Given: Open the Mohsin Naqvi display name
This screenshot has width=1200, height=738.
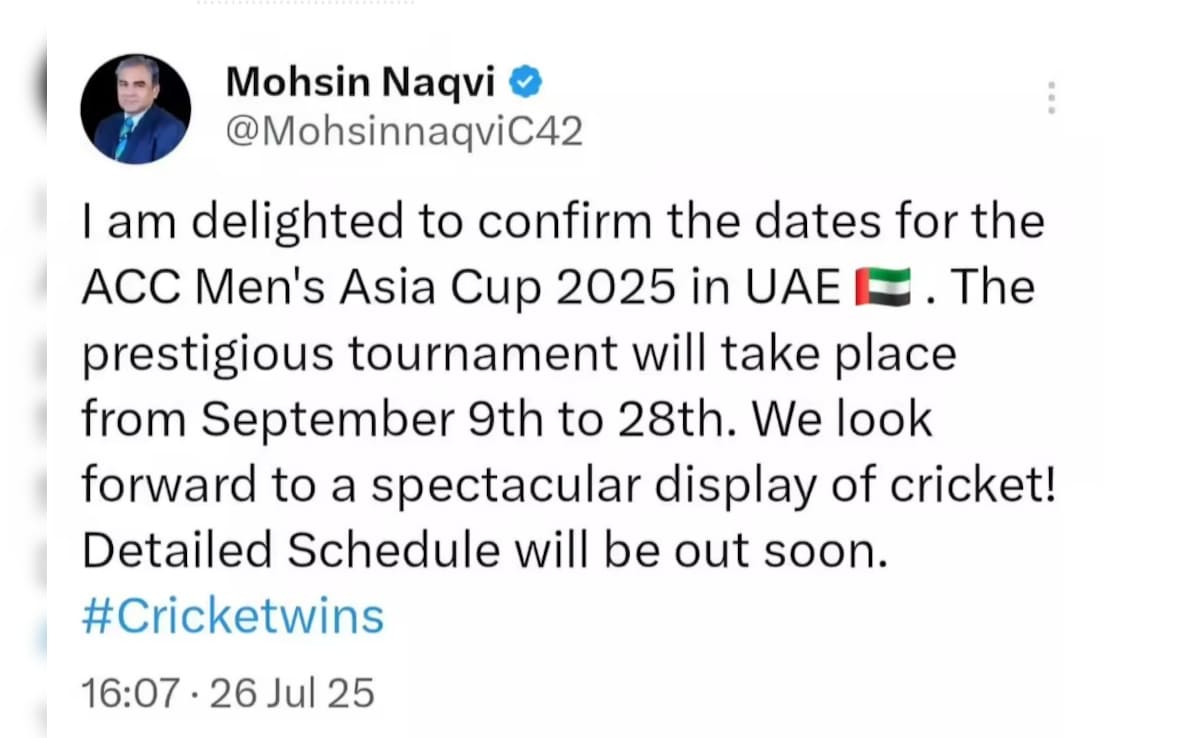Looking at the screenshot, I should point(361,81).
